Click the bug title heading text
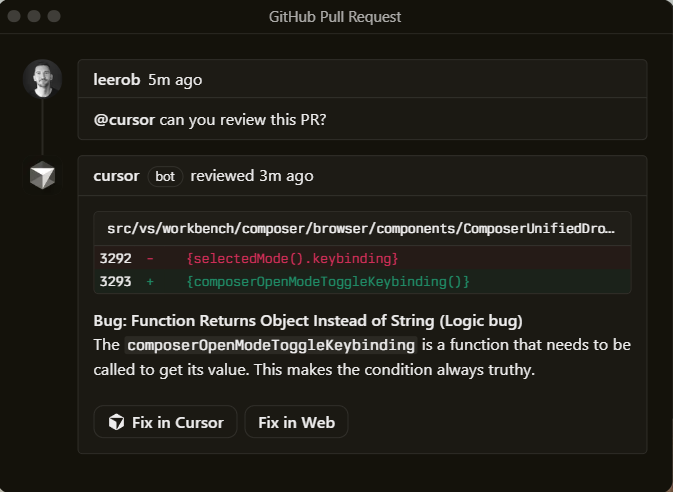Image resolution: width=673 pixels, height=492 pixels. (308, 321)
